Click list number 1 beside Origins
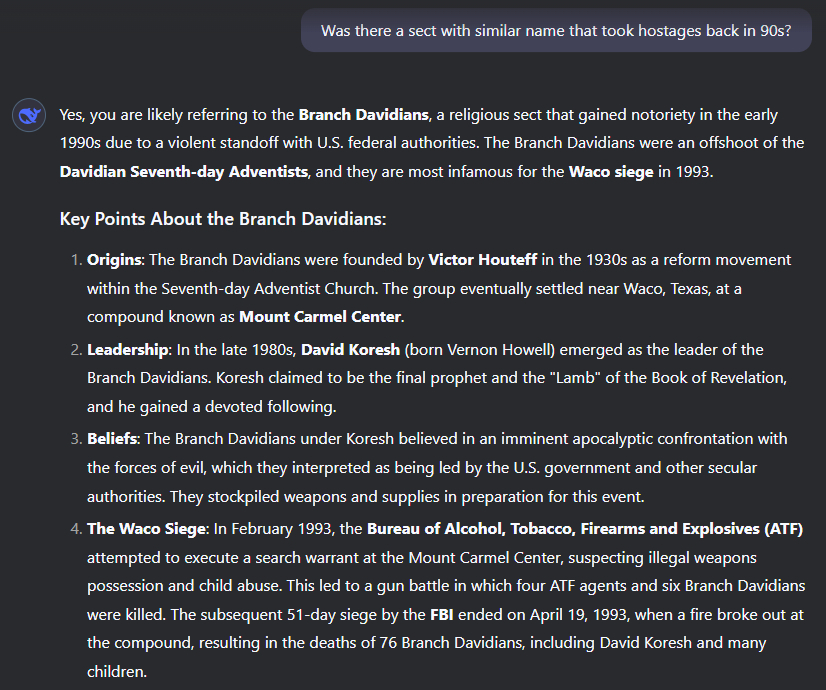The image size is (826, 690). point(76,260)
